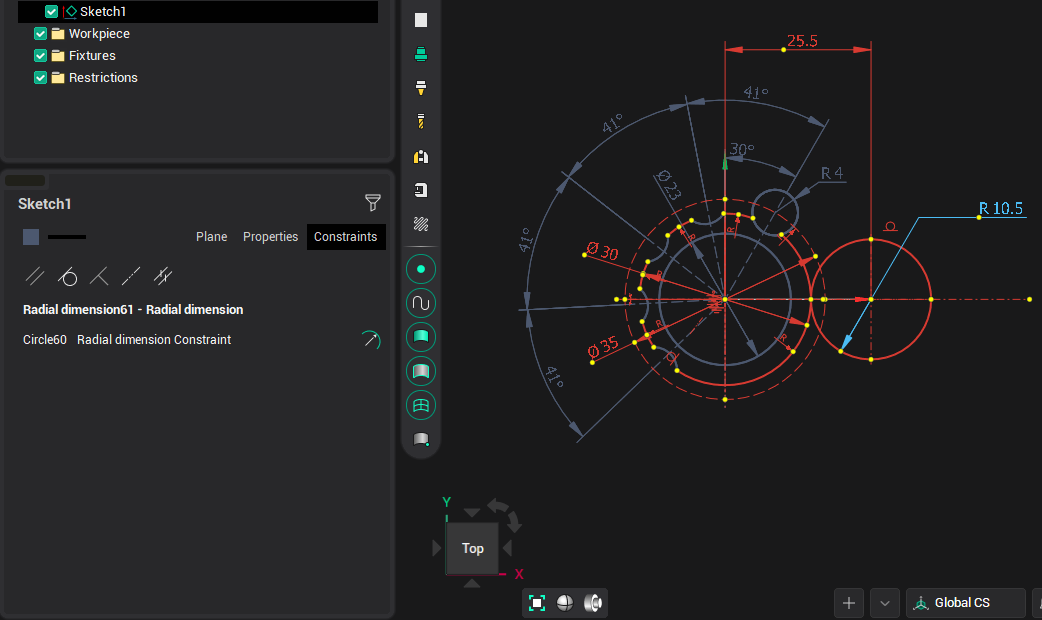The image size is (1042, 620).
Task: Click the Top face of view cube
Action: (472, 548)
